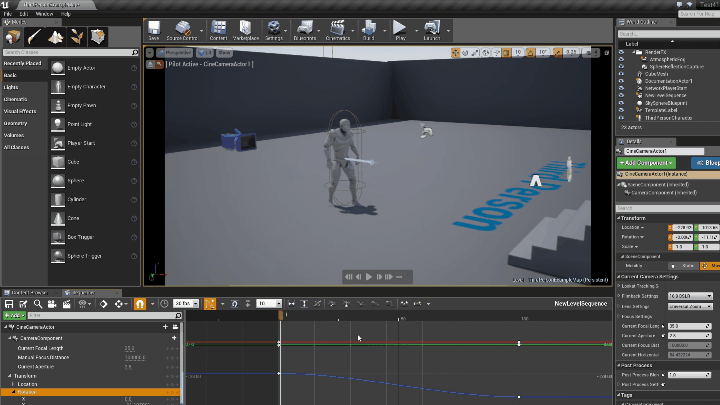Click the Sequencer key diamond icon

click(x=104, y=304)
